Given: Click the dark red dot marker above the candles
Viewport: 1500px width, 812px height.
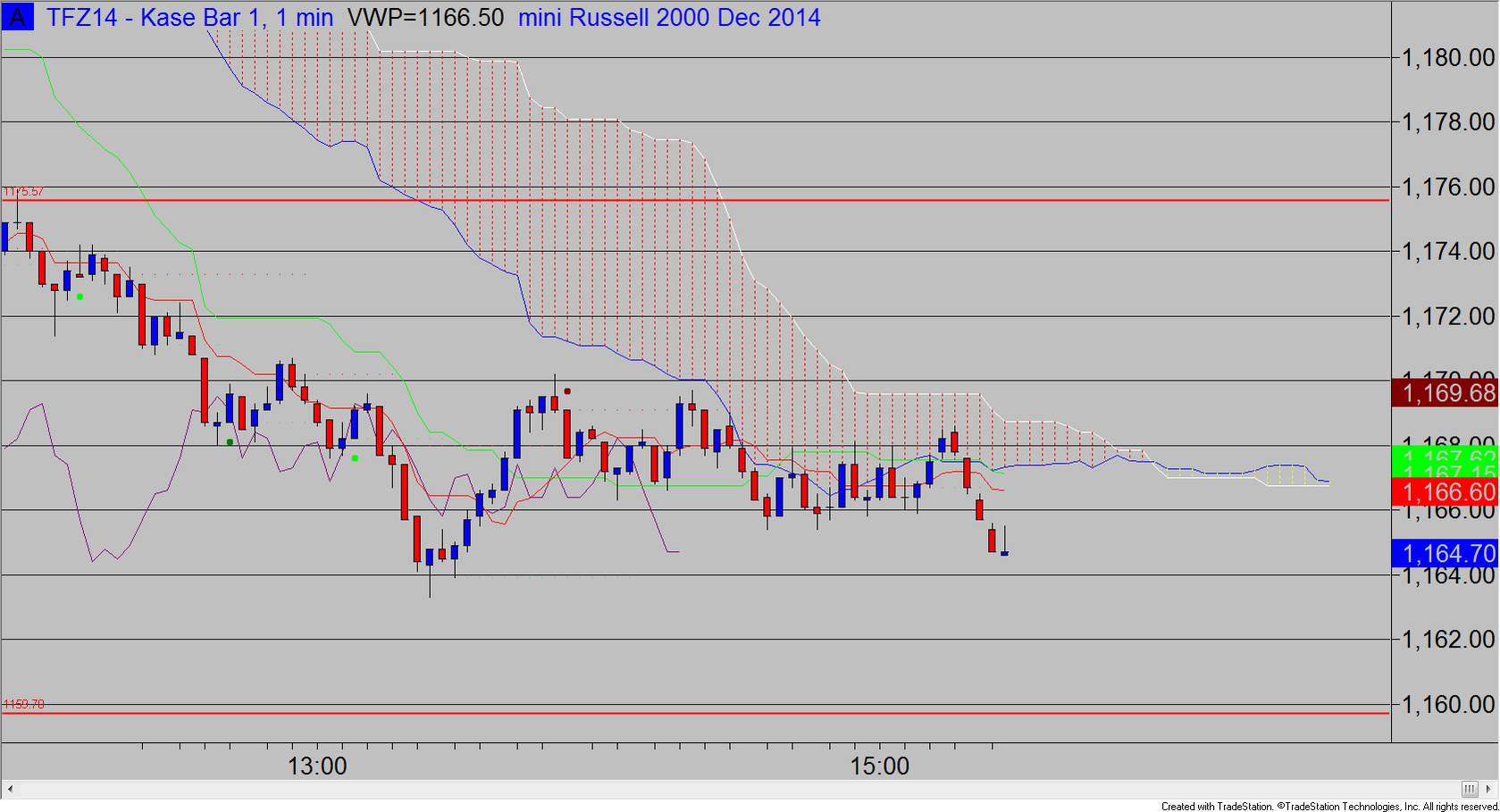Looking at the screenshot, I should click(567, 391).
